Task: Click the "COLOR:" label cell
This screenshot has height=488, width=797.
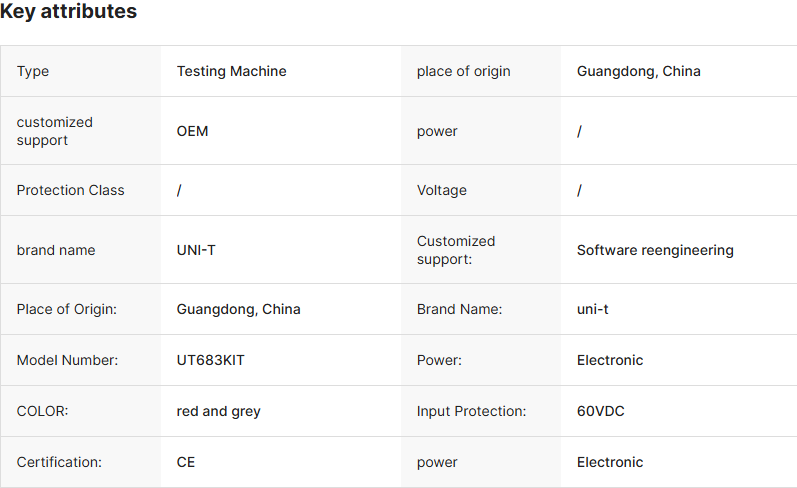Action: pos(42,411)
